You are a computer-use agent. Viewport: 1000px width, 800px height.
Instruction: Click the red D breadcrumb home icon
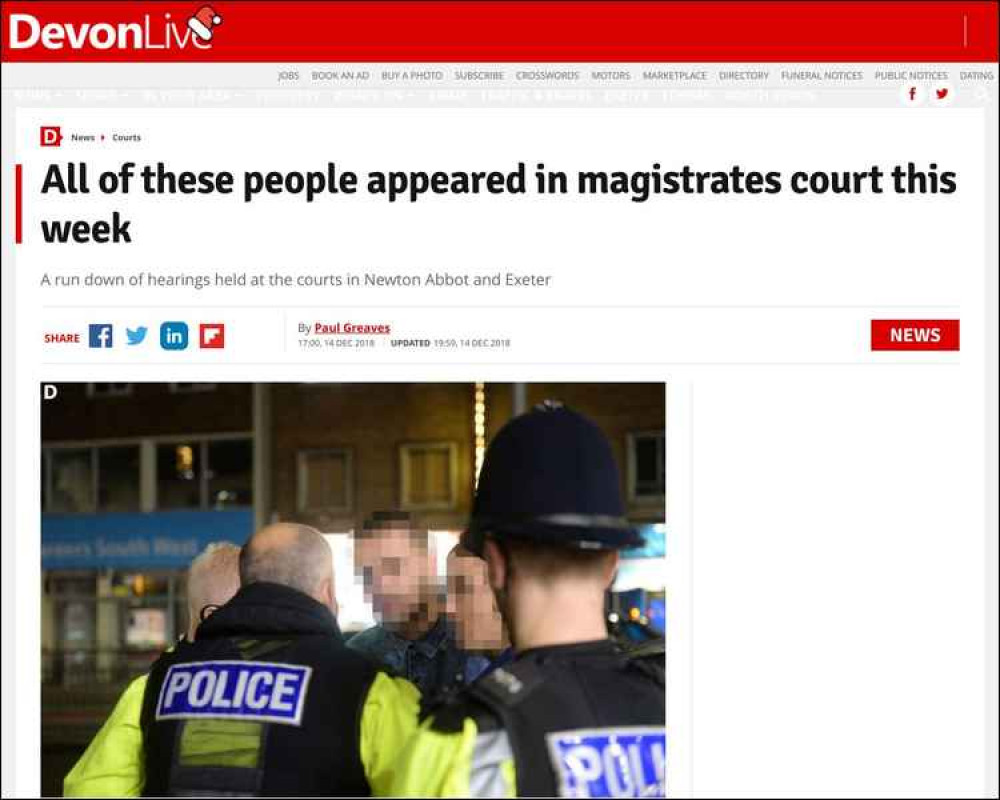(50, 137)
